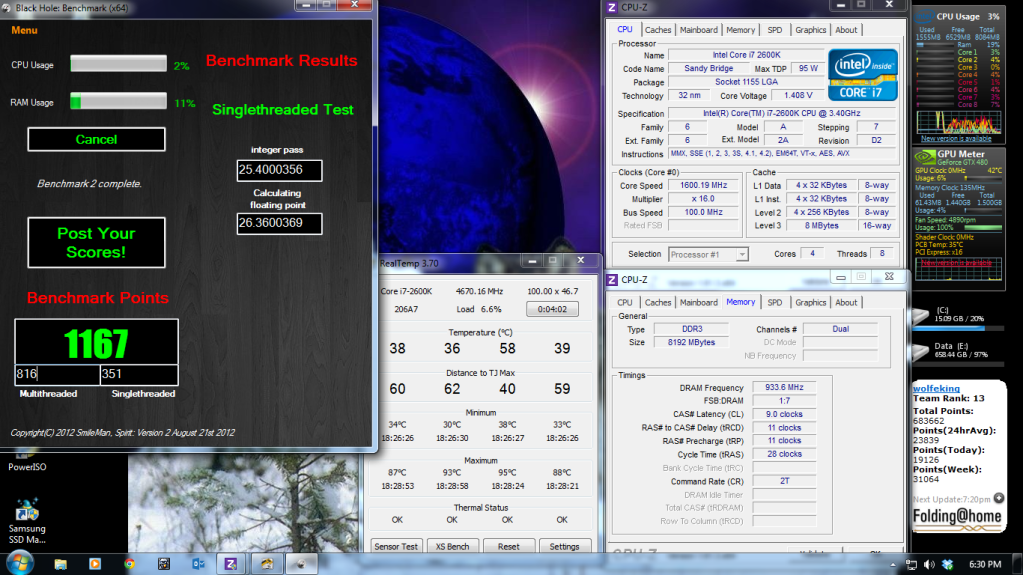The height and width of the screenshot is (575, 1023).
Task: Select the DRAM Frequency value 933.6 MHz
Action: pos(784,388)
